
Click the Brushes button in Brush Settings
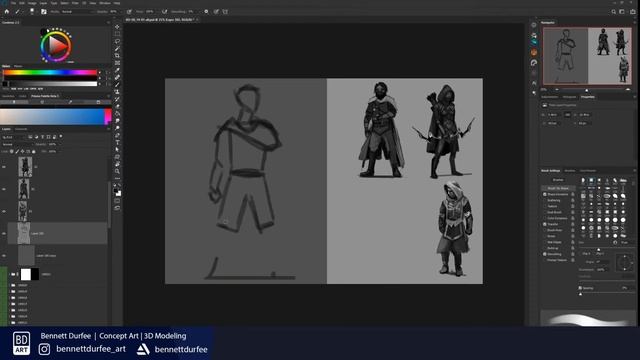point(558,180)
